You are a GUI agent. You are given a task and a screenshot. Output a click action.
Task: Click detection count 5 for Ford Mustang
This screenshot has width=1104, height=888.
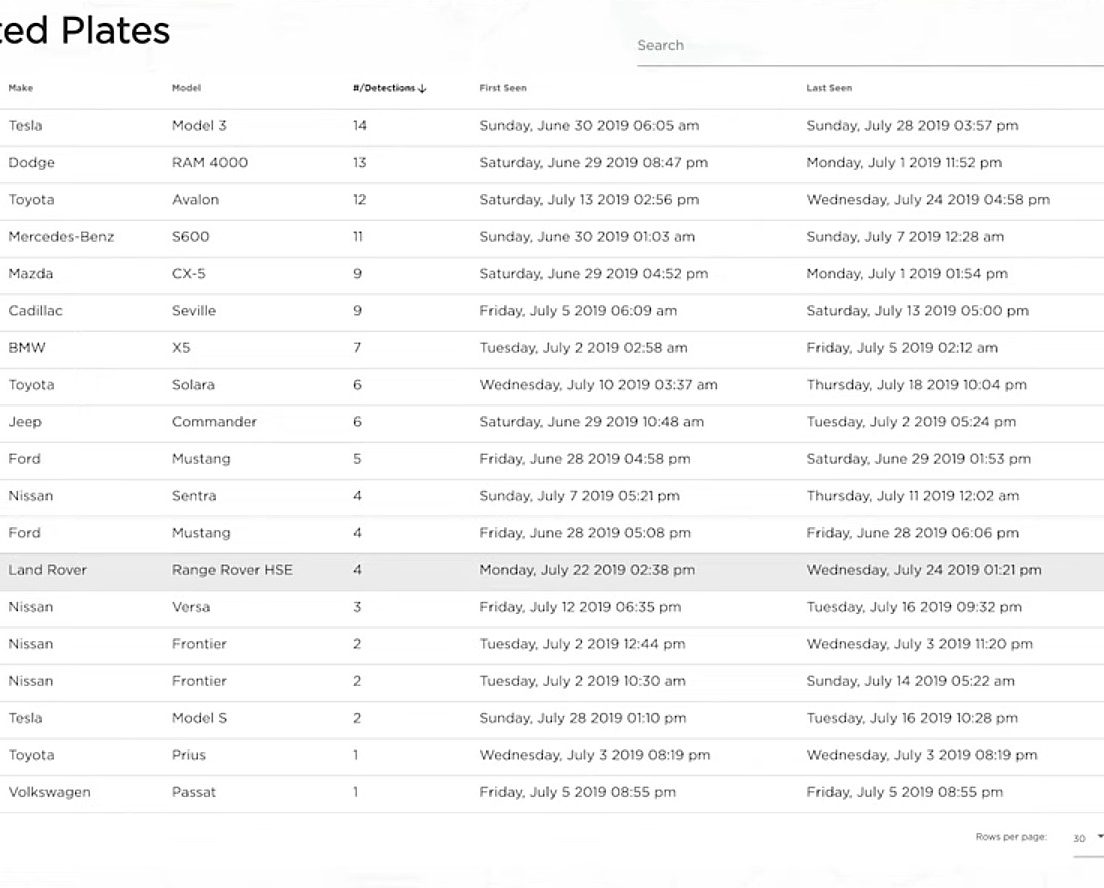357,458
